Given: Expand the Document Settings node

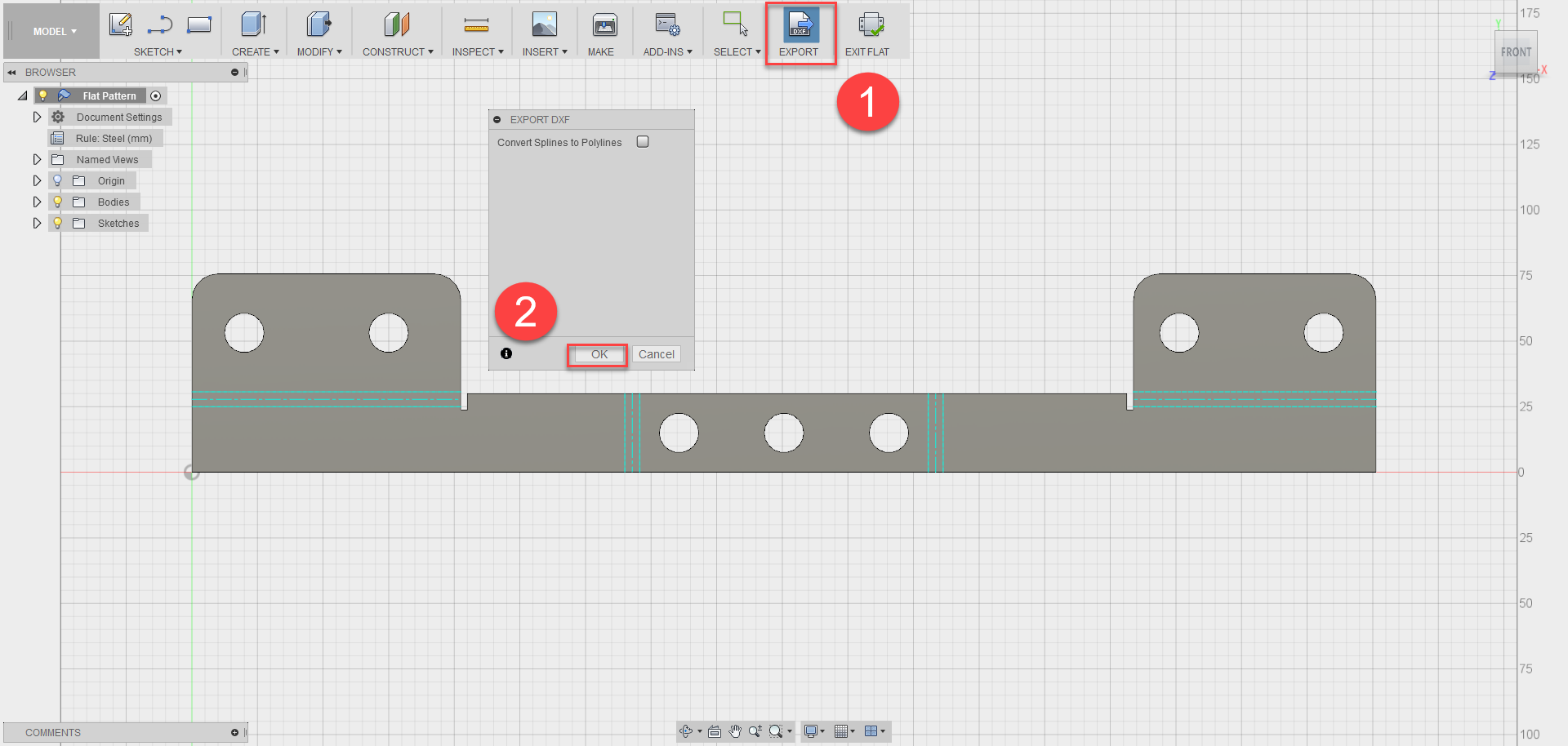Looking at the screenshot, I should pyautogui.click(x=37, y=117).
